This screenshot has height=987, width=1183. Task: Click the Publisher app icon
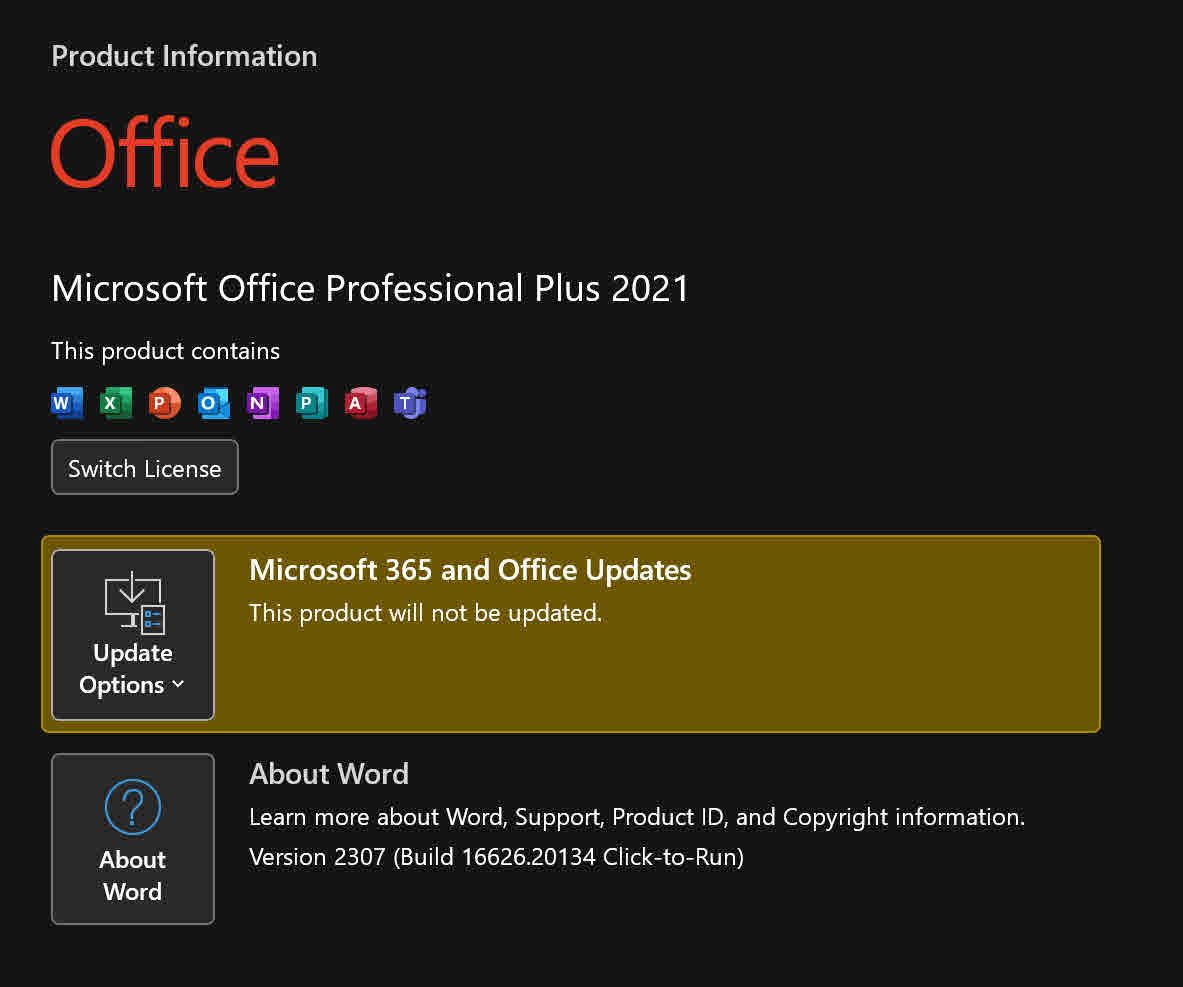[x=312, y=403]
